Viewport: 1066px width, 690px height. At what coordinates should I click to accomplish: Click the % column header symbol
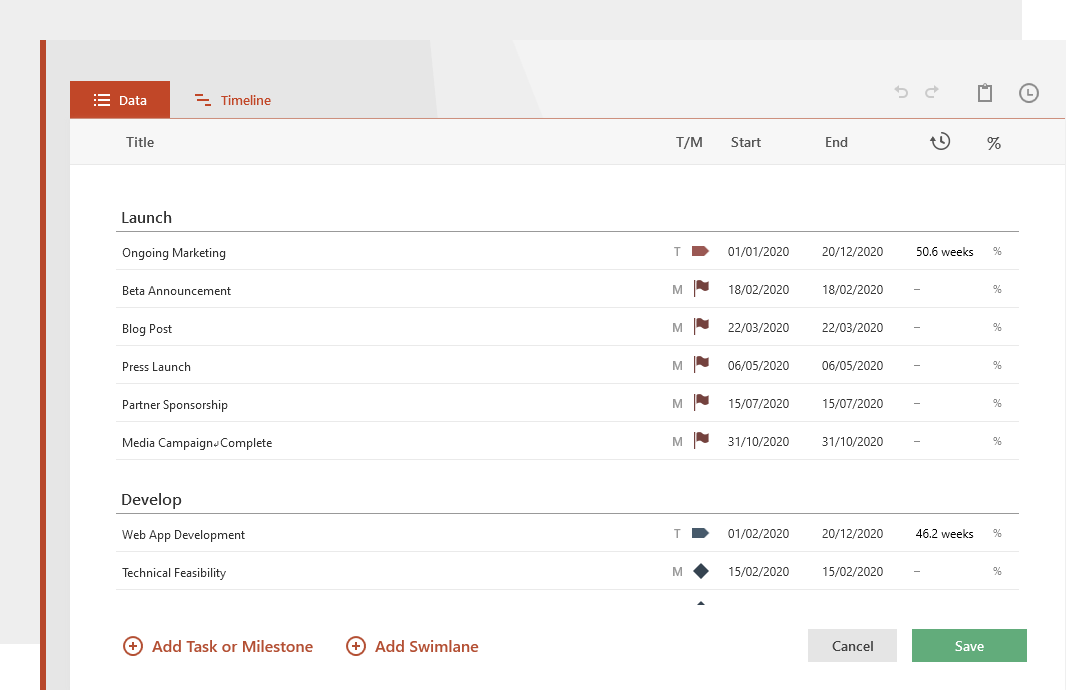pyautogui.click(x=994, y=142)
